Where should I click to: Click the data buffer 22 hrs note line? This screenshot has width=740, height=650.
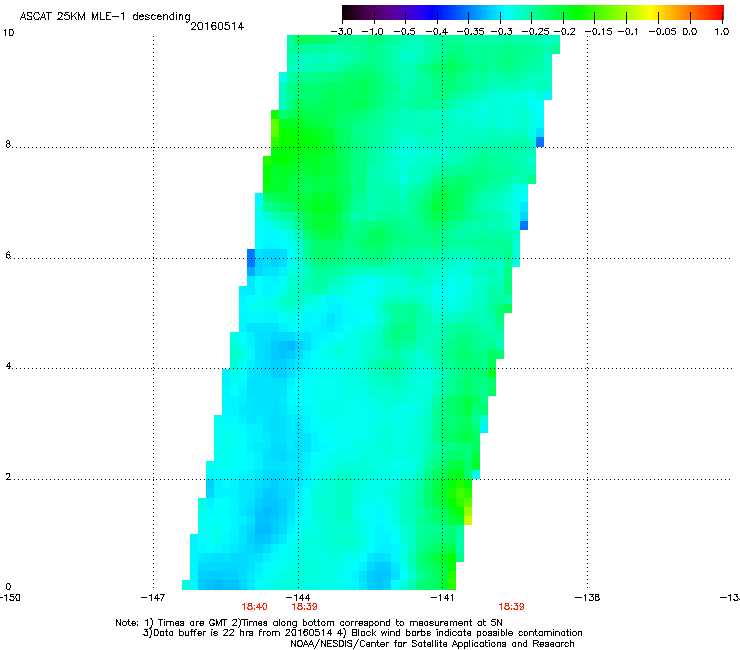click(362, 633)
